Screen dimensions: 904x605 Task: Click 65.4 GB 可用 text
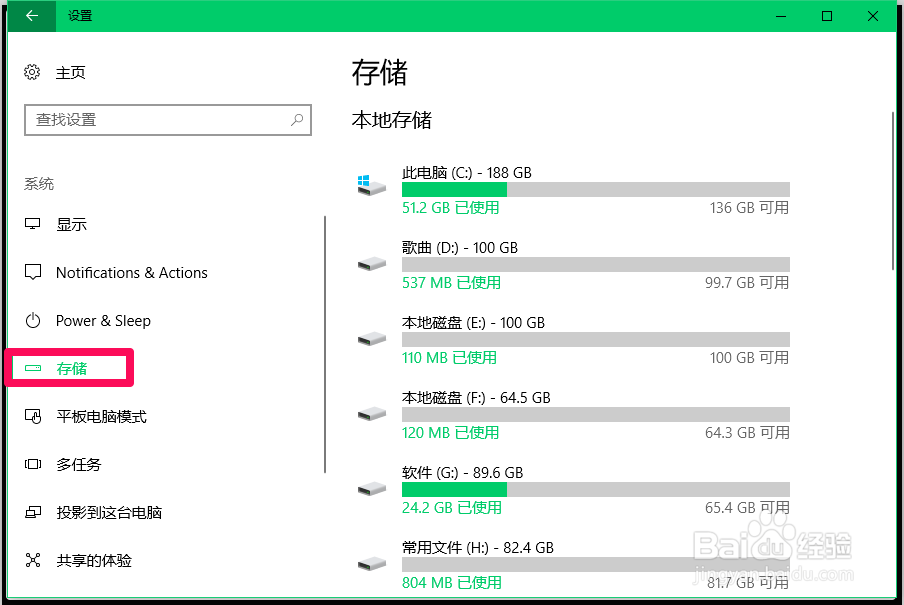747,508
